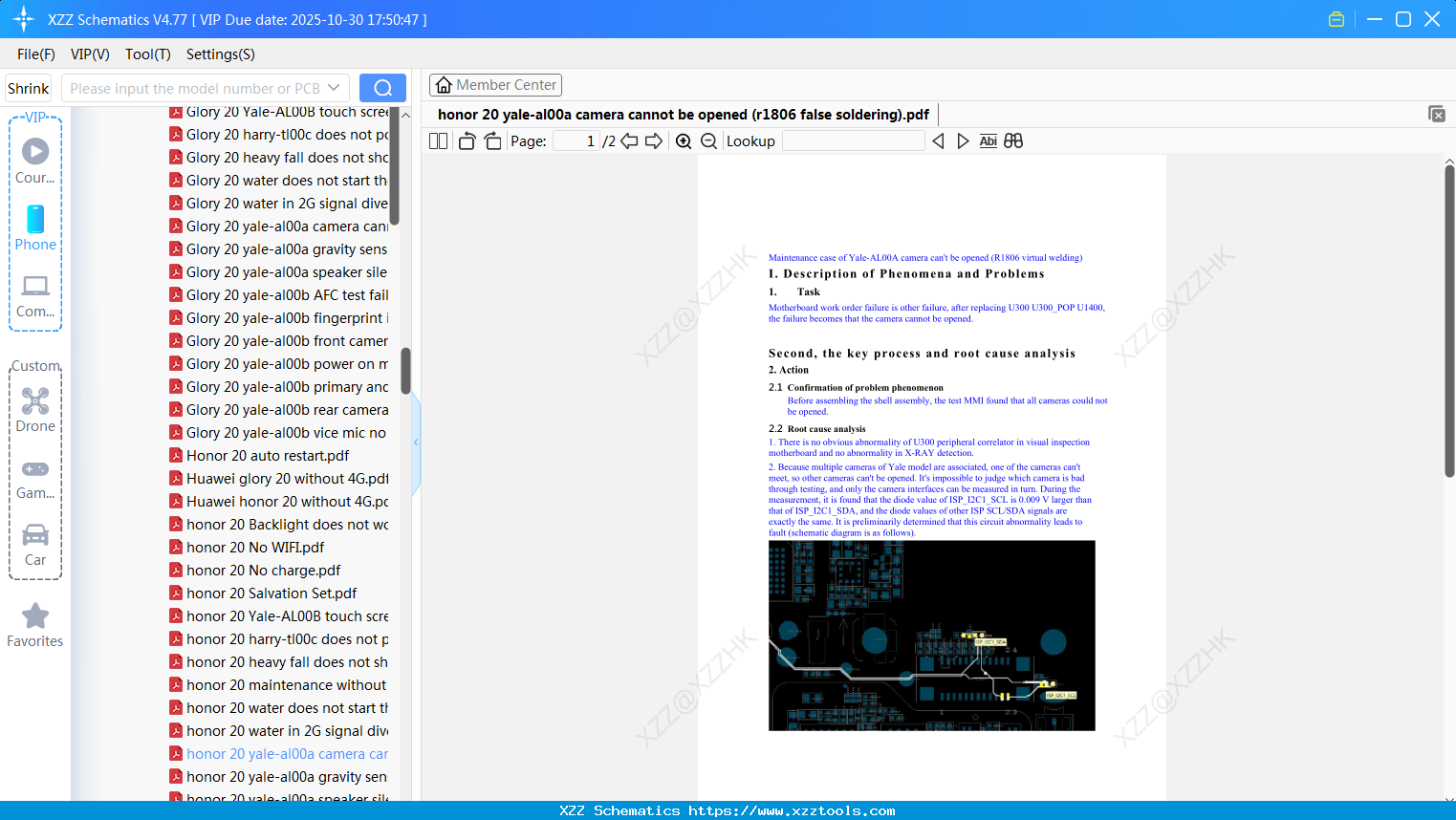Viewport: 1456px width, 820px height.
Task: Open Glory 20 harry-tl00c PDF file
Action: (287, 134)
